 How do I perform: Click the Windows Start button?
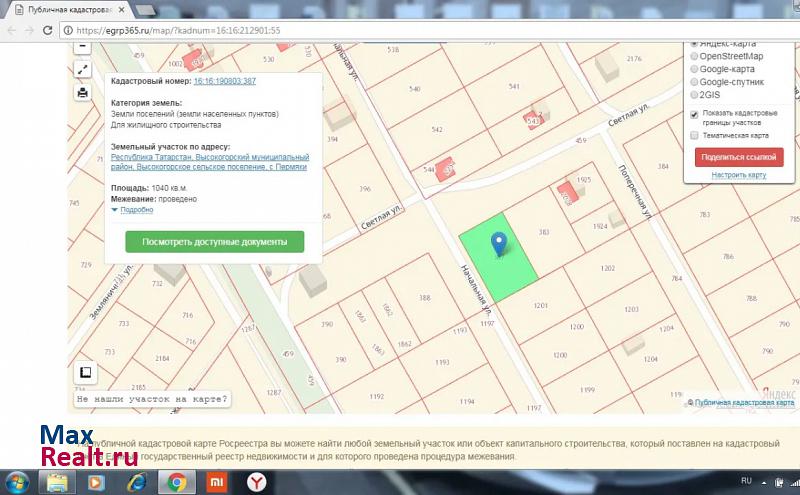[18, 482]
